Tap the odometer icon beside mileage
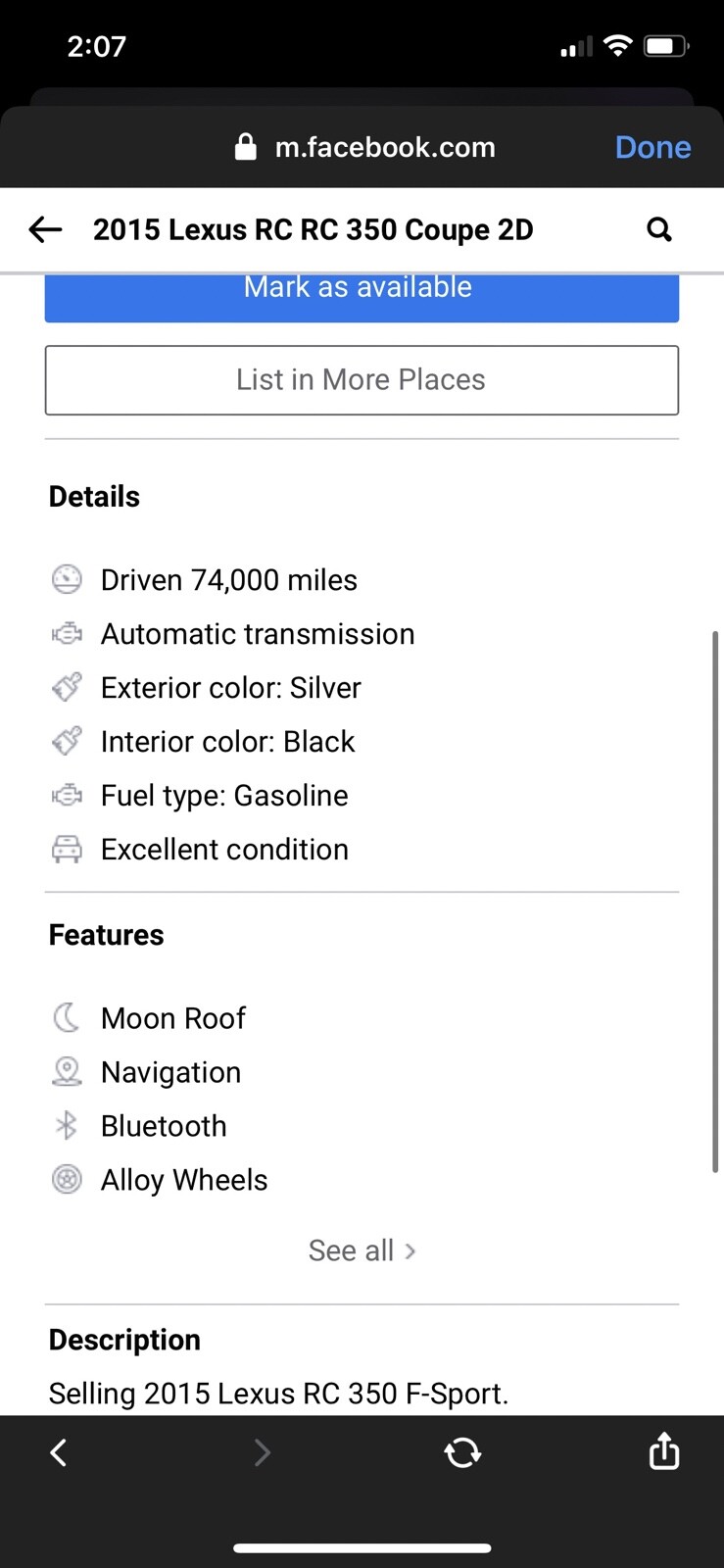Screen dimensions: 724x1568 coord(67,580)
